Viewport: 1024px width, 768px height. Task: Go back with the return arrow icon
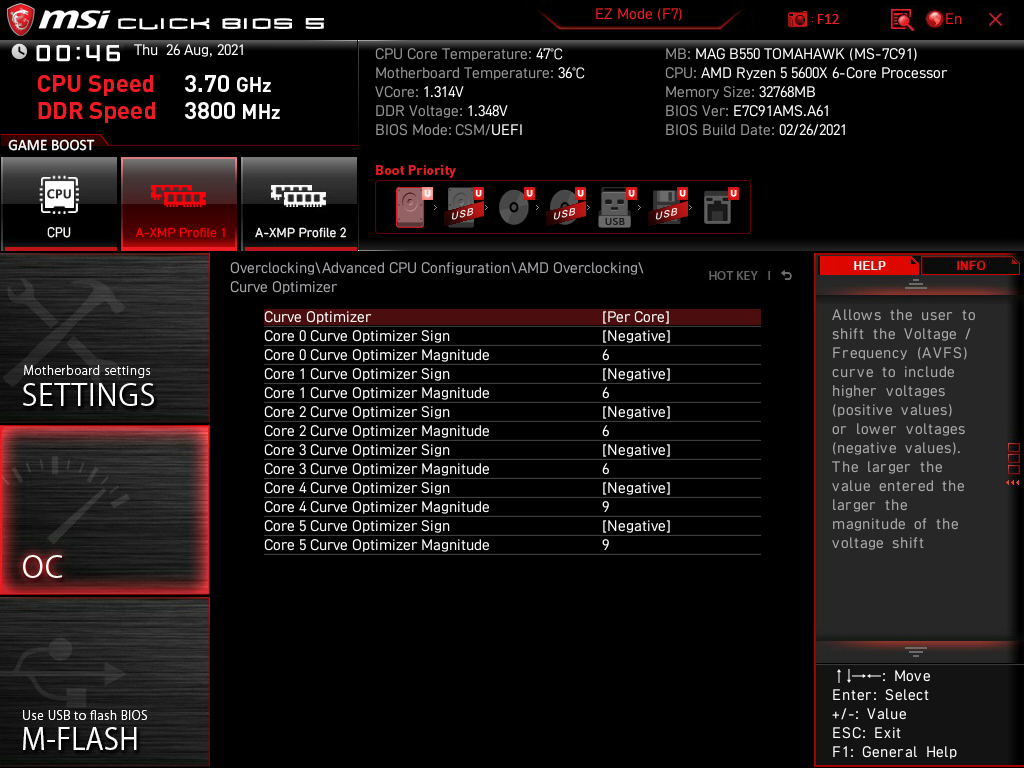tap(786, 276)
